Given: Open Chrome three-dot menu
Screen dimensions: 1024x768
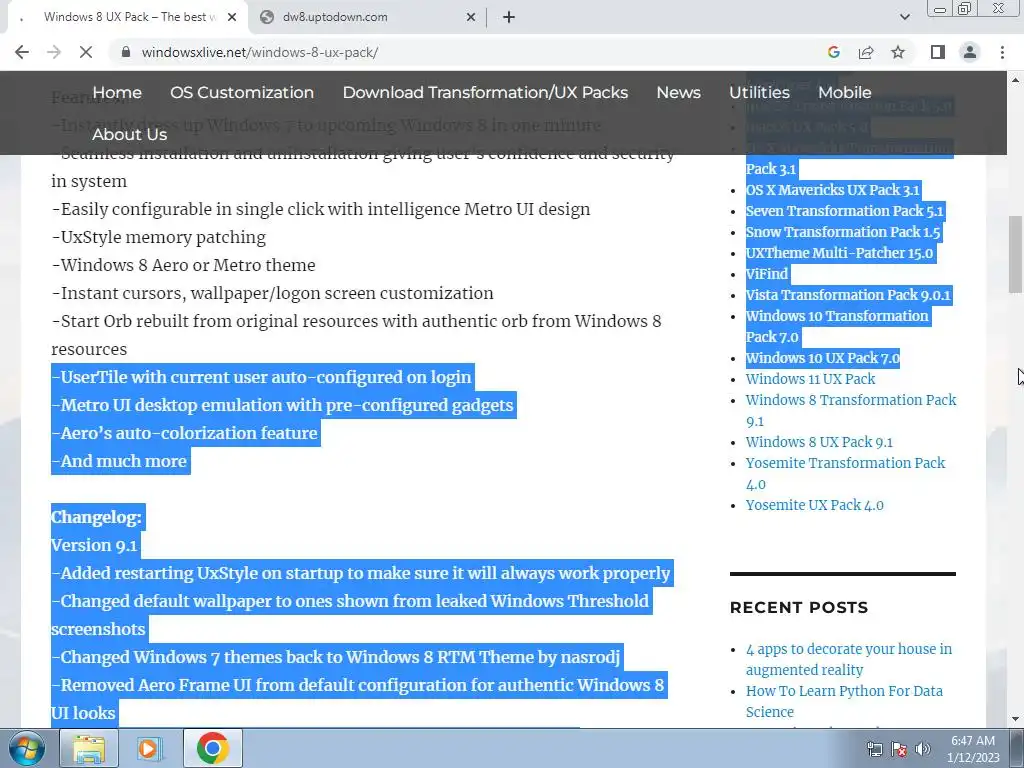Looking at the screenshot, I should pyautogui.click(x=1002, y=52).
